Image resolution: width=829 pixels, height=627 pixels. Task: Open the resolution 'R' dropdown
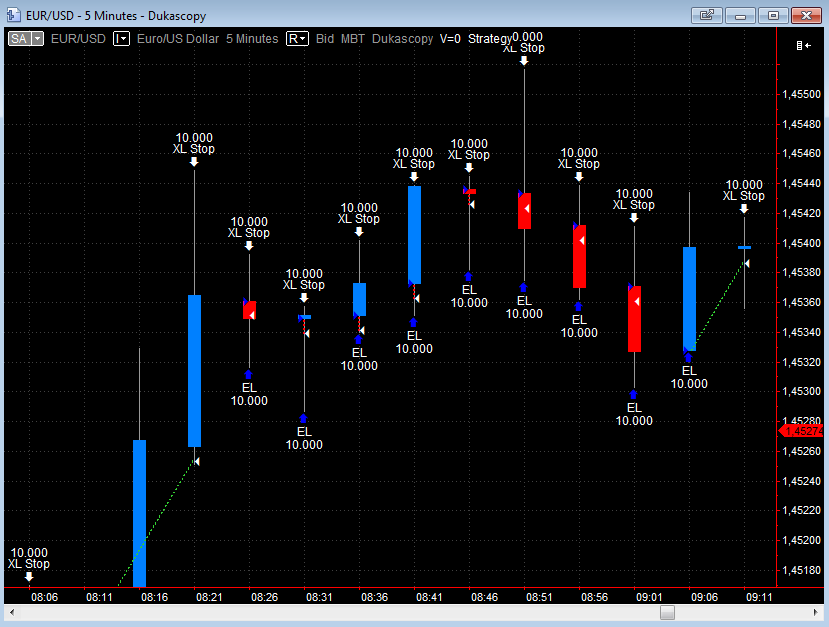click(297, 39)
